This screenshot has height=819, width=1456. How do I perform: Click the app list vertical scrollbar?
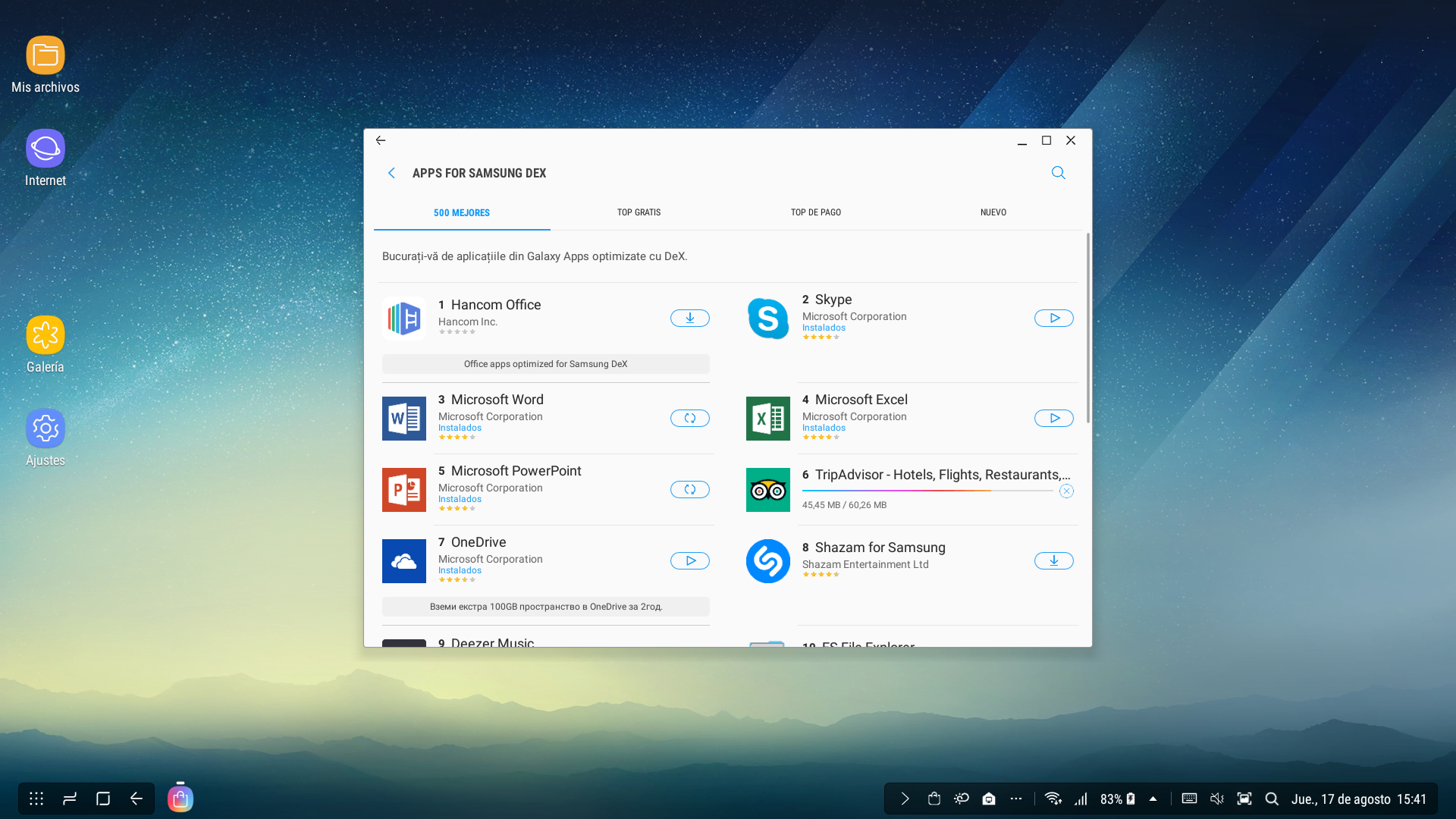point(1088,328)
